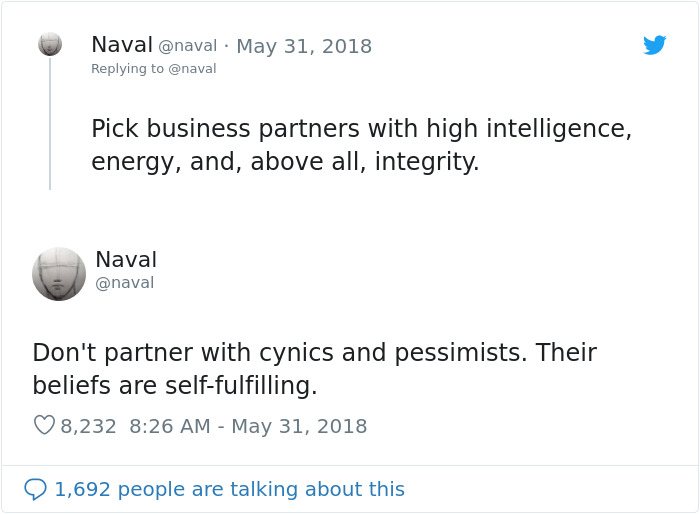Open the 'Naval' name beside the large avatar
The width and height of the screenshot is (700, 514).
(126, 260)
